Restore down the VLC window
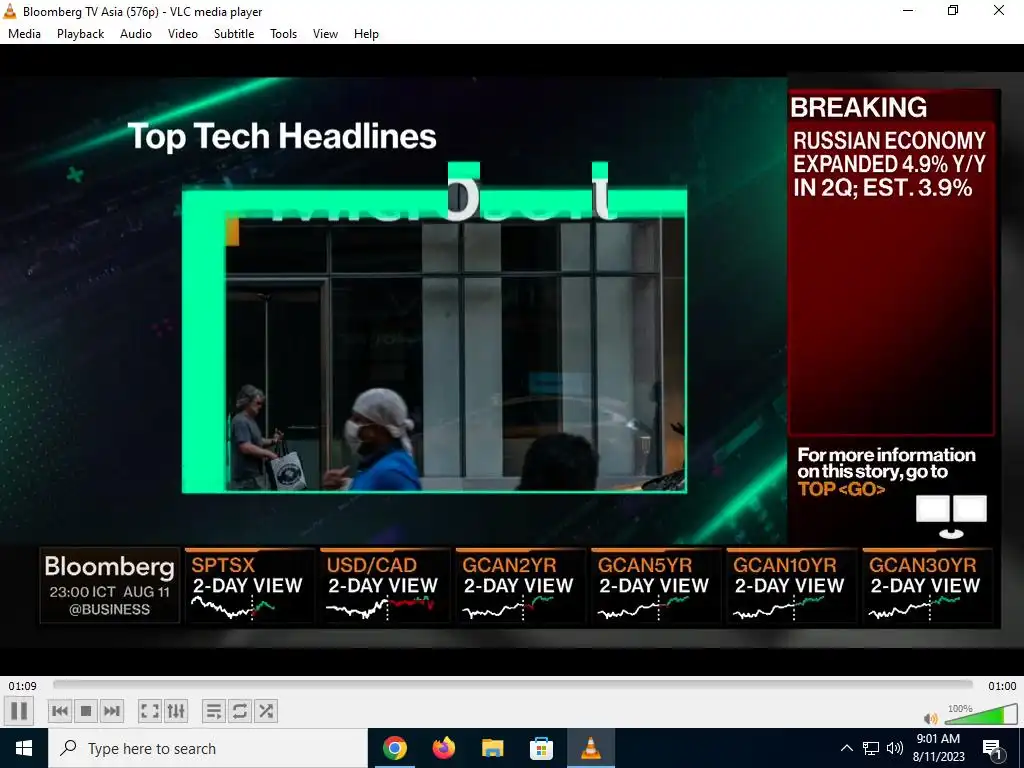1024x768 pixels. coord(953,10)
